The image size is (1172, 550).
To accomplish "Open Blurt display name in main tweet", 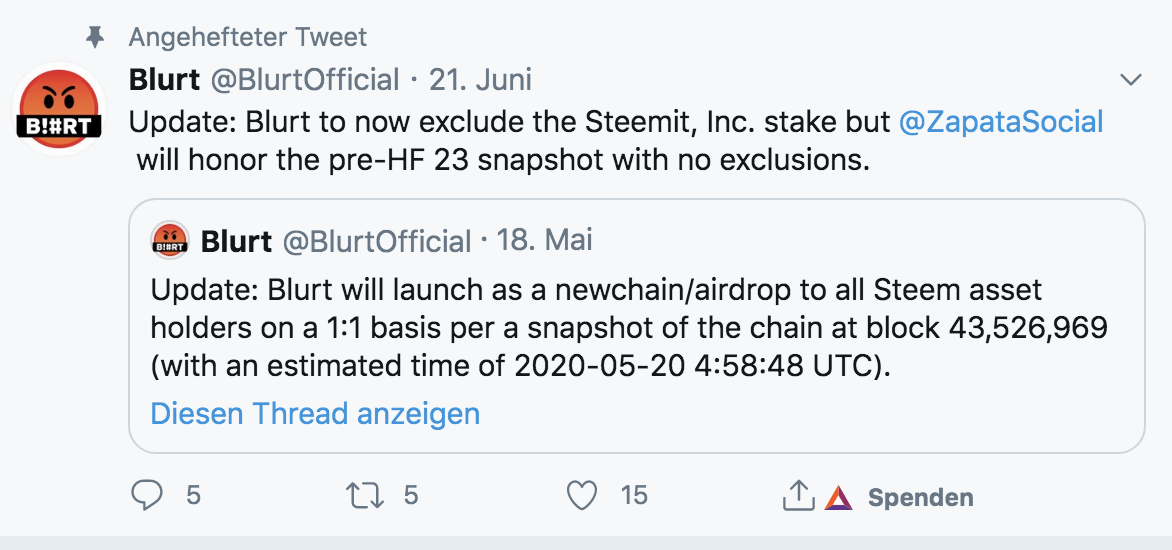I will (164, 79).
